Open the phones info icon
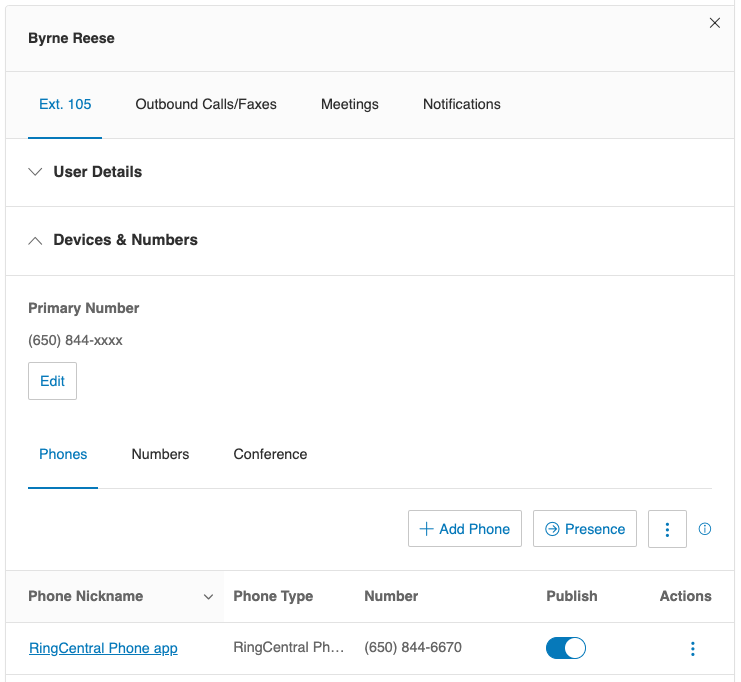The width and height of the screenshot is (741, 682). click(x=704, y=529)
